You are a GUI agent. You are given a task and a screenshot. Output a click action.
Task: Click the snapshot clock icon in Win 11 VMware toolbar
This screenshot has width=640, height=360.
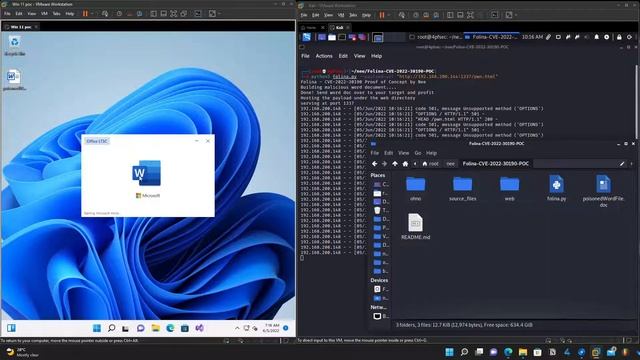coord(119,13)
